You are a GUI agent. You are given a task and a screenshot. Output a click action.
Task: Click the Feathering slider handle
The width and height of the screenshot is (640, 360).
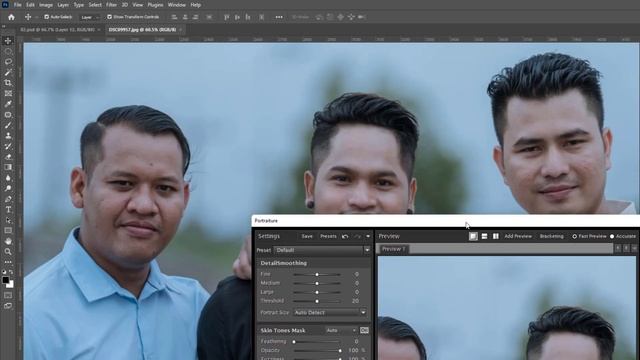click(x=294, y=342)
